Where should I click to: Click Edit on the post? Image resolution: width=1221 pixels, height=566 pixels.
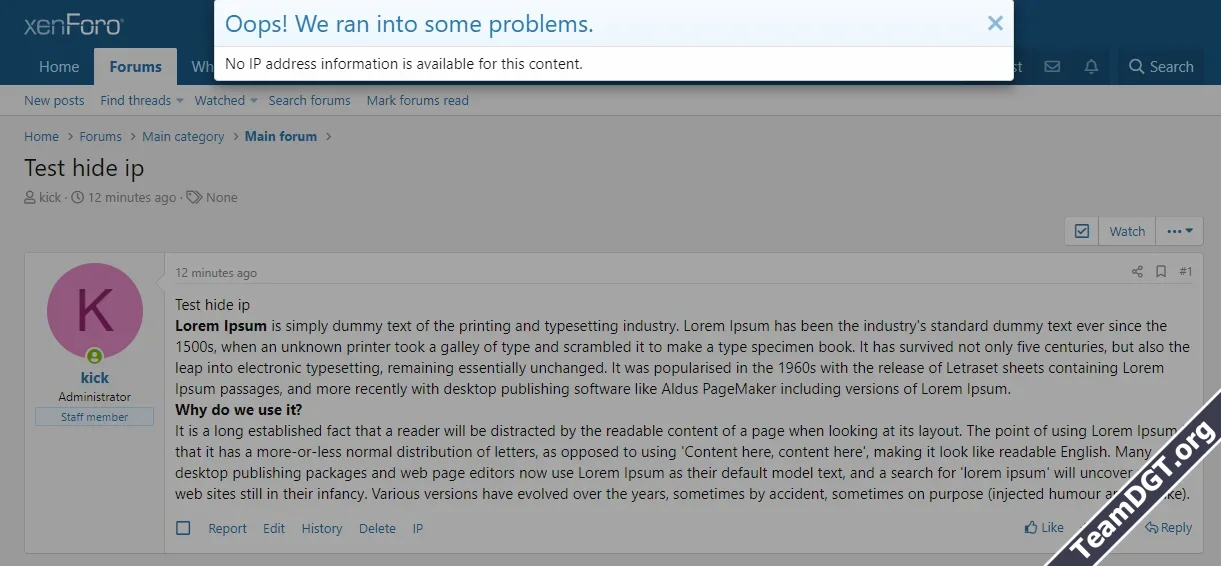(x=274, y=528)
